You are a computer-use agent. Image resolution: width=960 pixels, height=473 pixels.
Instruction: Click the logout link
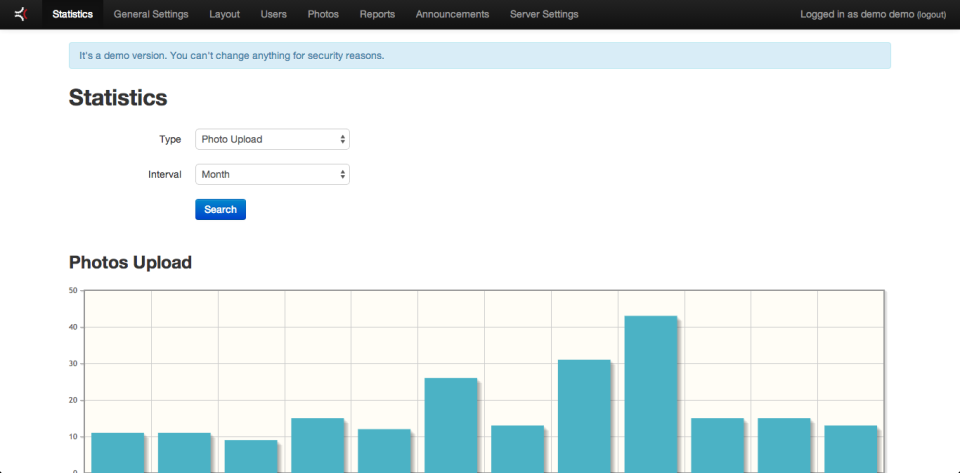click(x=931, y=15)
